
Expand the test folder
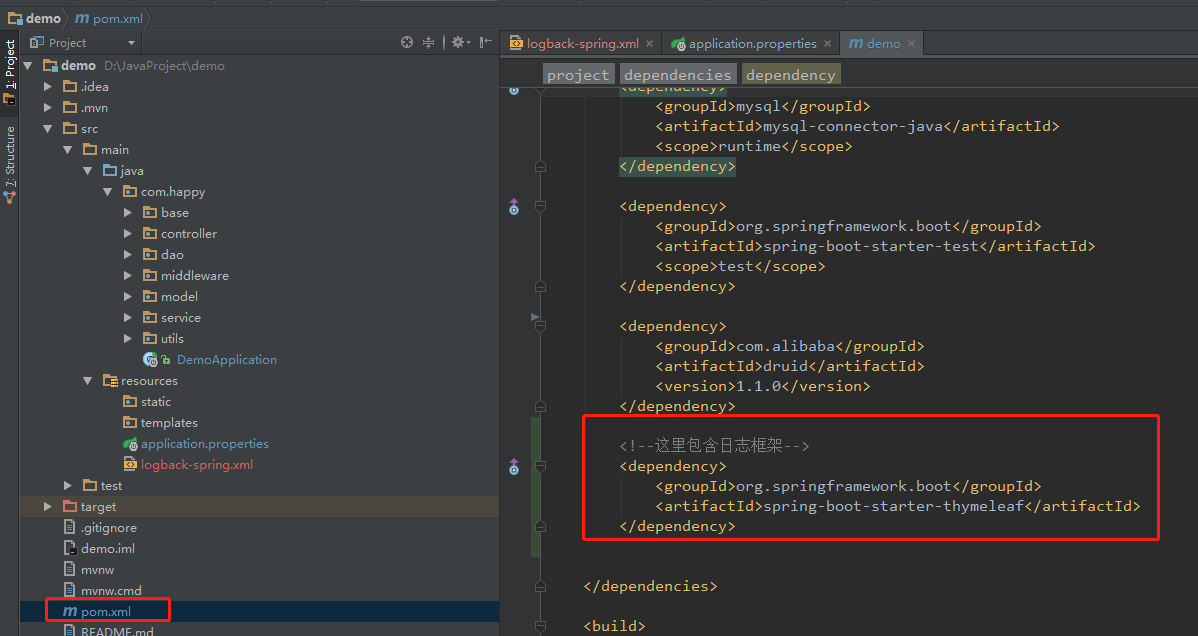pos(68,485)
